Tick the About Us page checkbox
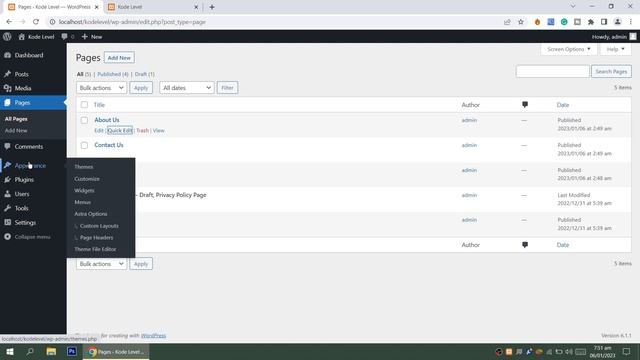The height and width of the screenshot is (360, 640). [x=84, y=120]
